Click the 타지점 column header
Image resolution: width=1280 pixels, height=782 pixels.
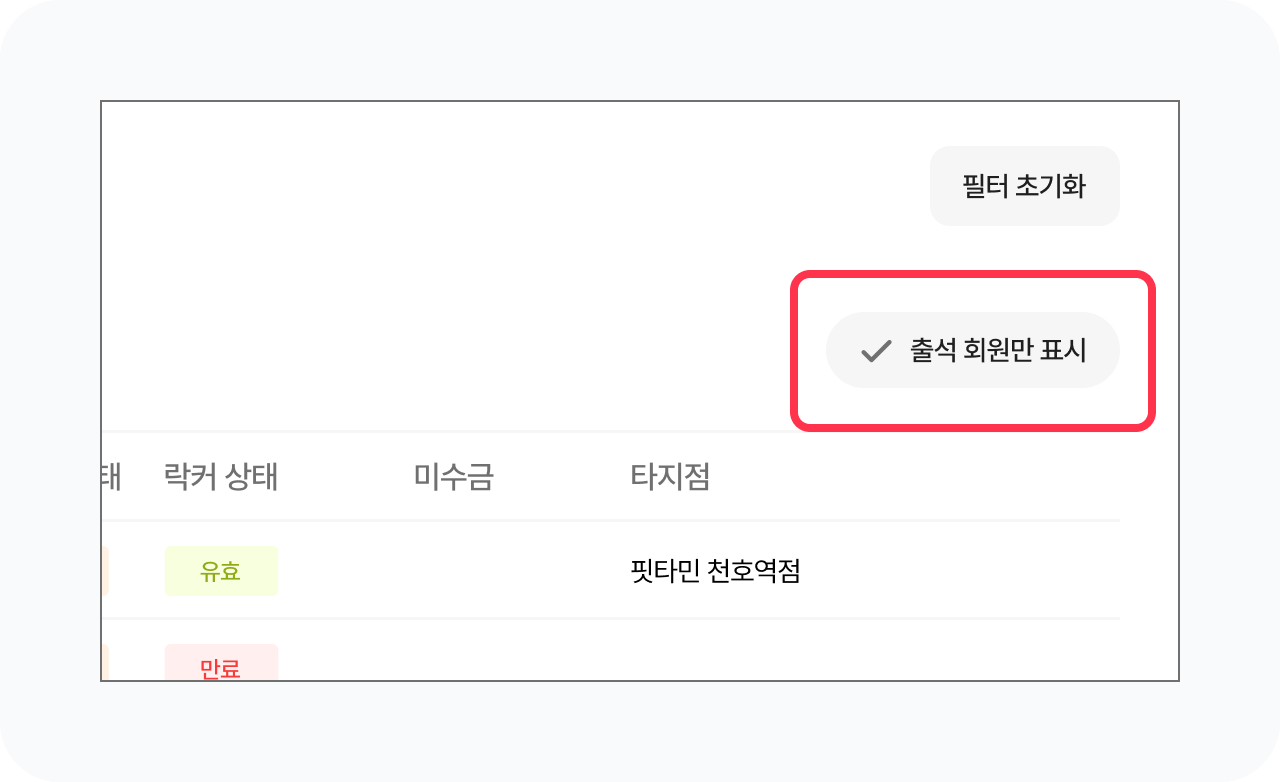coord(670,477)
